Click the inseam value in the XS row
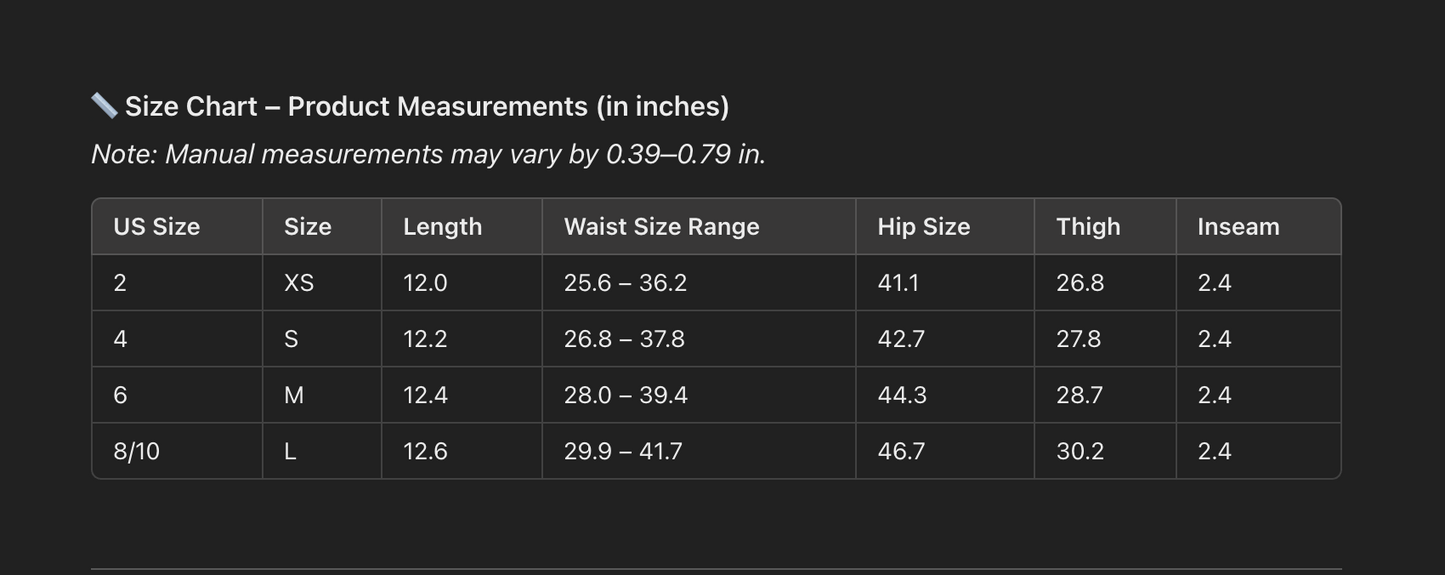The width and height of the screenshot is (1445, 575). 1214,283
